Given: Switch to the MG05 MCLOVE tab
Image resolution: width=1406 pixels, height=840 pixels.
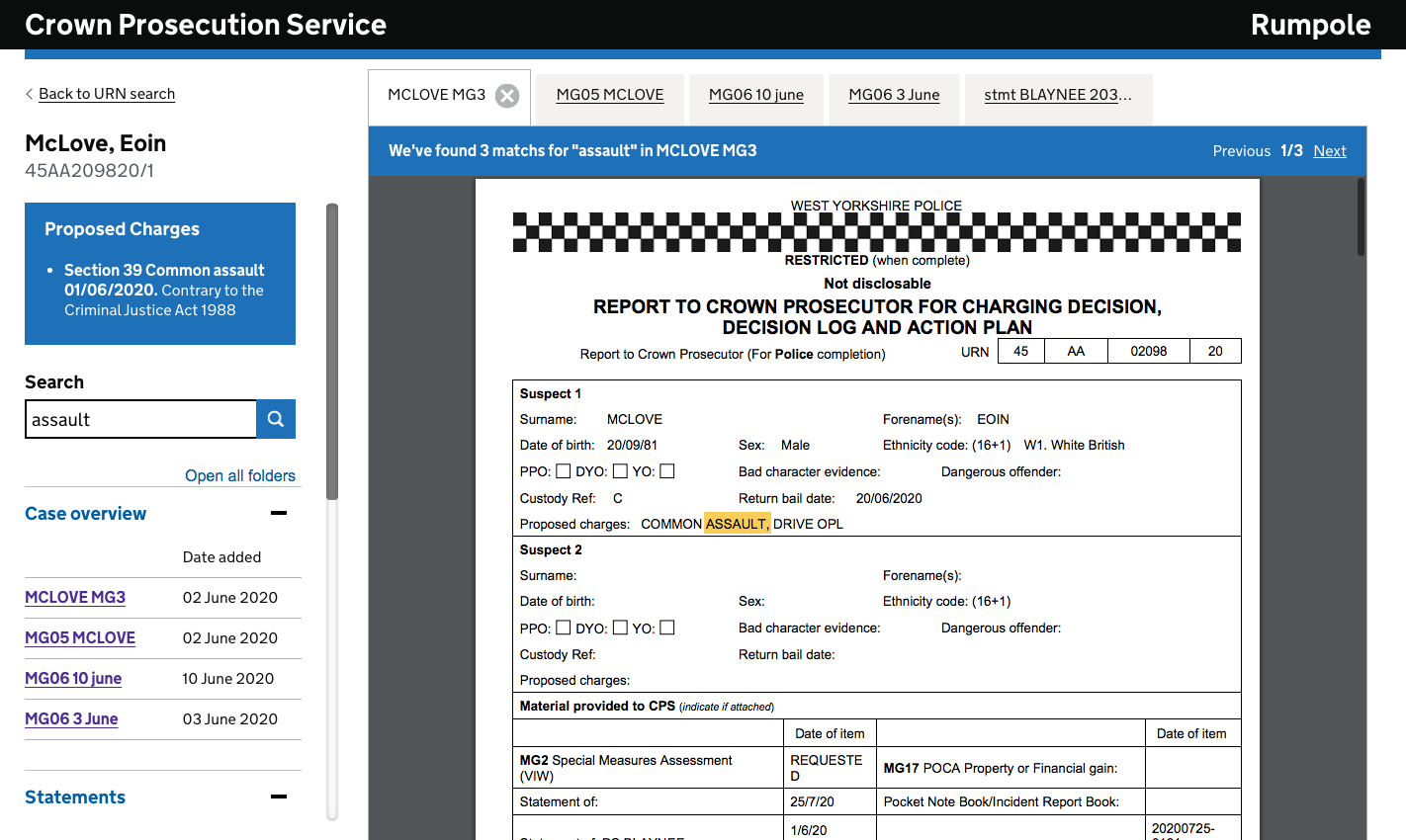Looking at the screenshot, I should (610, 95).
